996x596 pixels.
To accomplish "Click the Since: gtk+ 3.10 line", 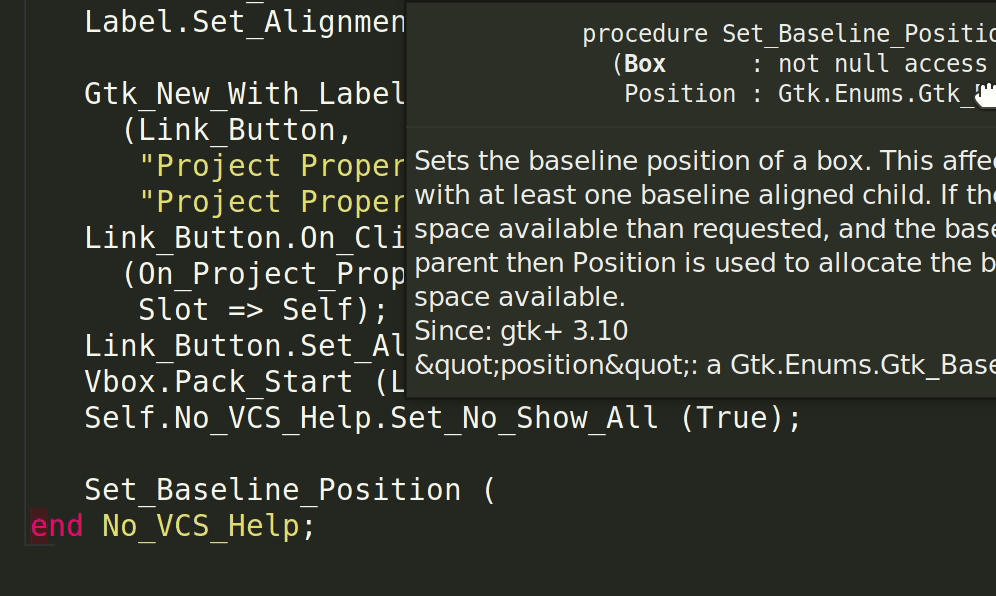I will (521, 331).
